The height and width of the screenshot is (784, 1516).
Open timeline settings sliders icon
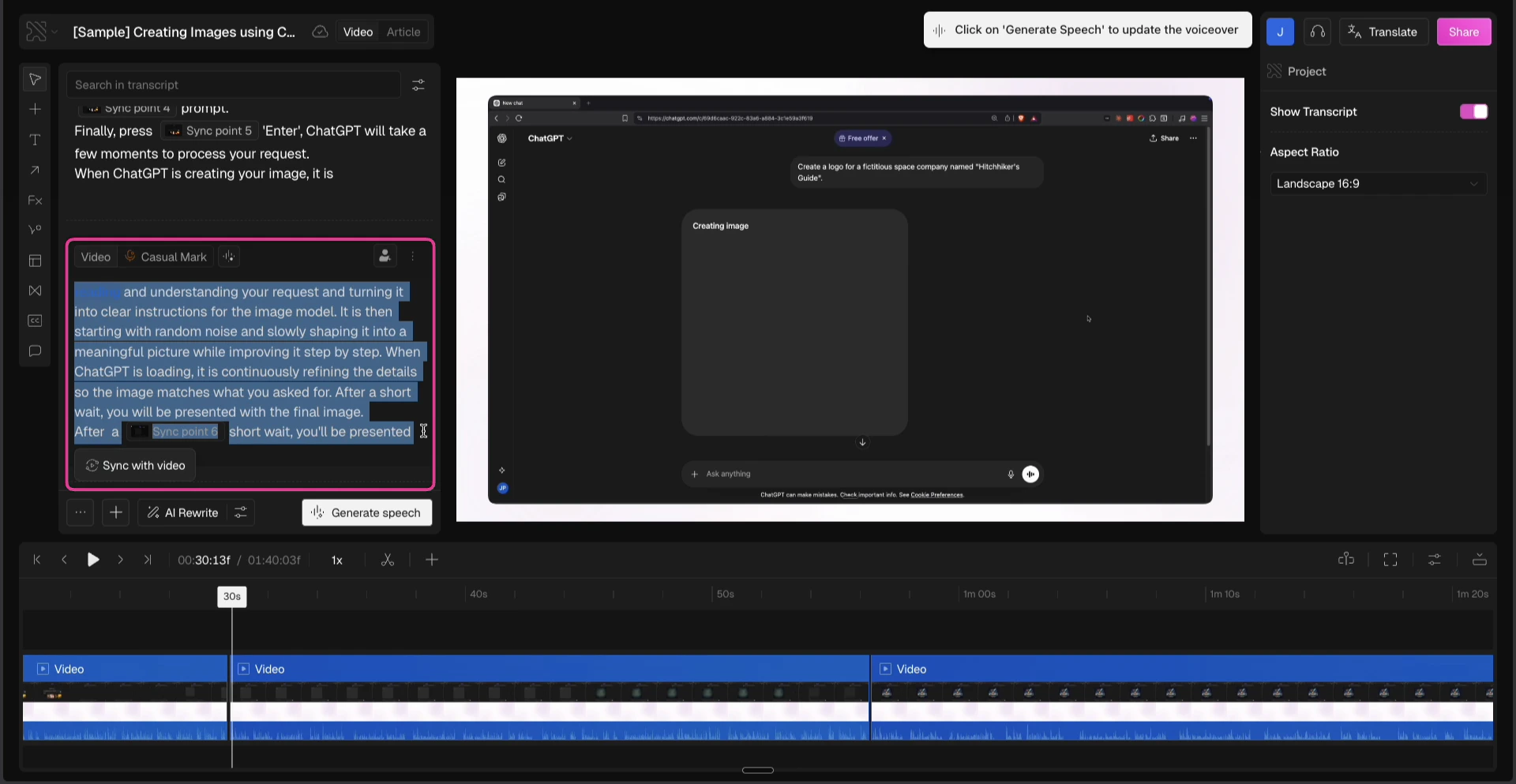point(1435,559)
